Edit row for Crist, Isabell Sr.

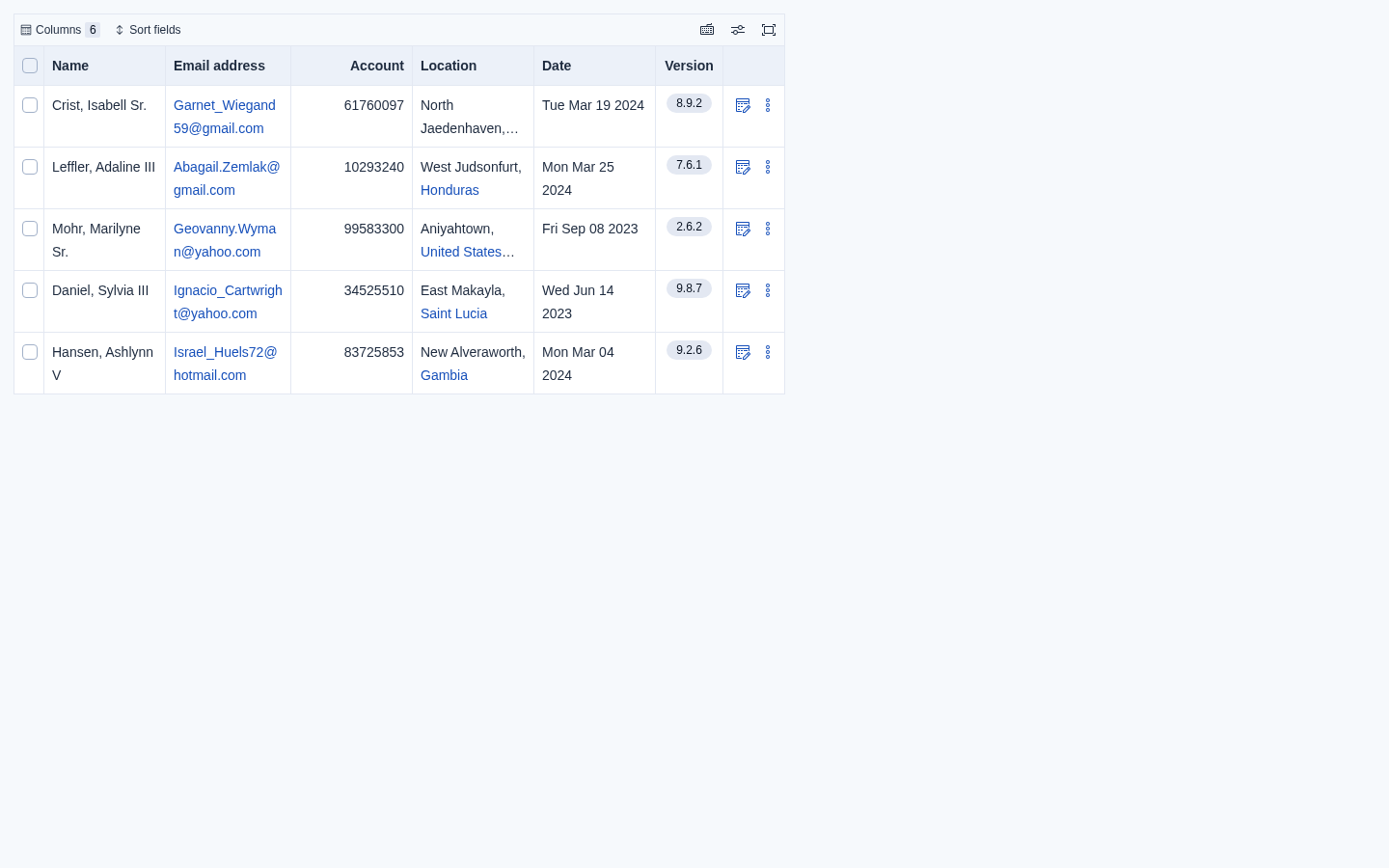pos(743,105)
